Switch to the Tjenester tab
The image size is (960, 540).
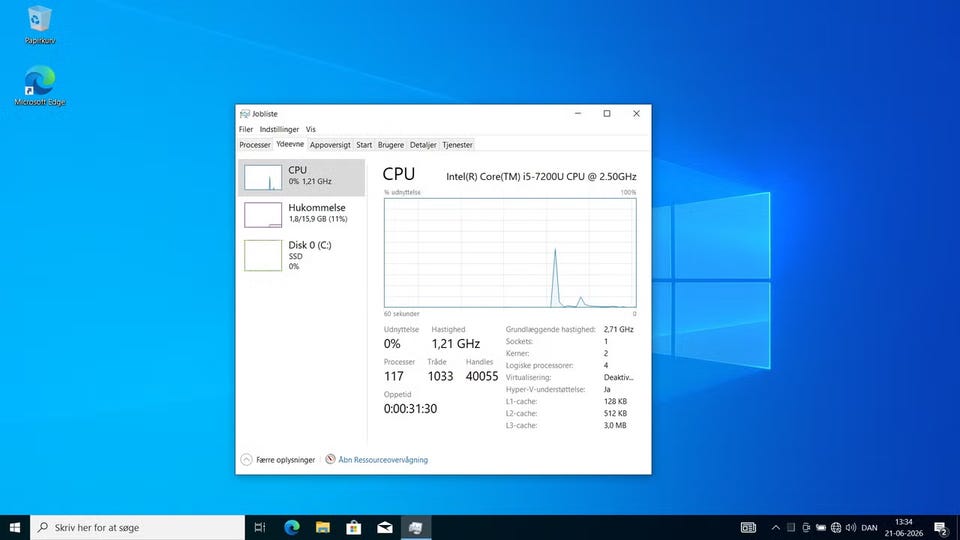pos(457,145)
